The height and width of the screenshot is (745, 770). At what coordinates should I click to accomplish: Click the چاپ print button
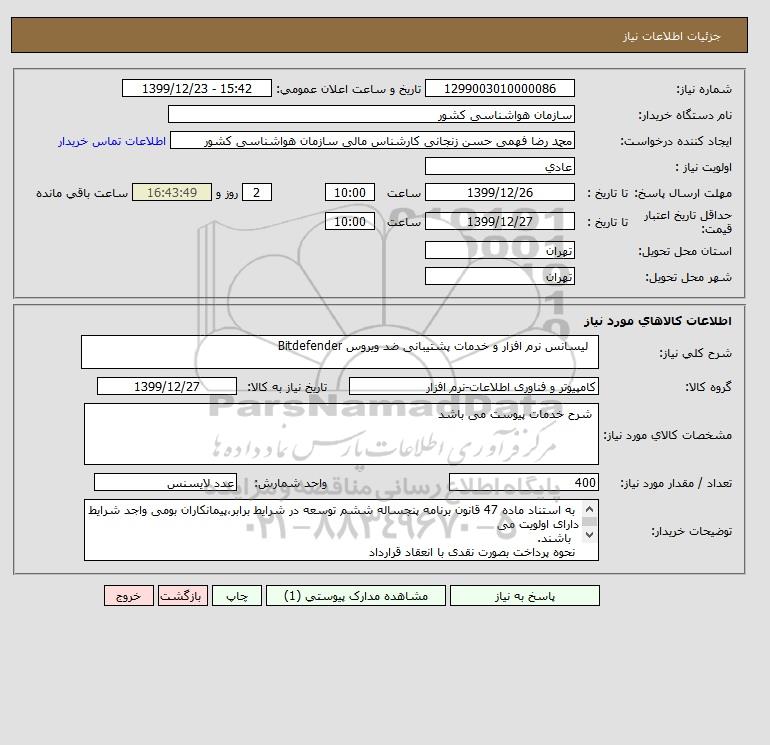(x=237, y=595)
